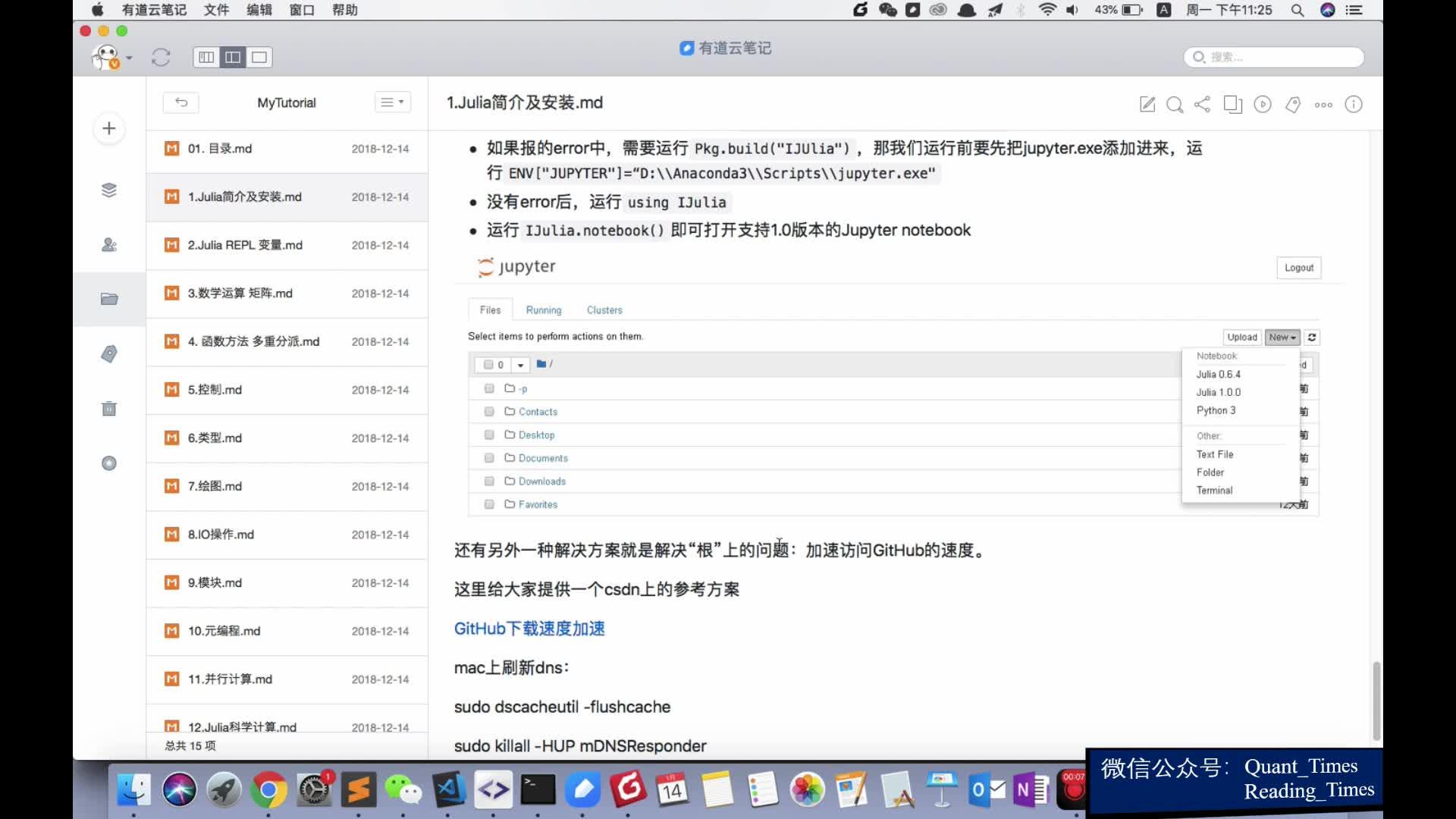The height and width of the screenshot is (819, 1456).
Task: Create a new note with the plus icon
Action: pos(108,128)
